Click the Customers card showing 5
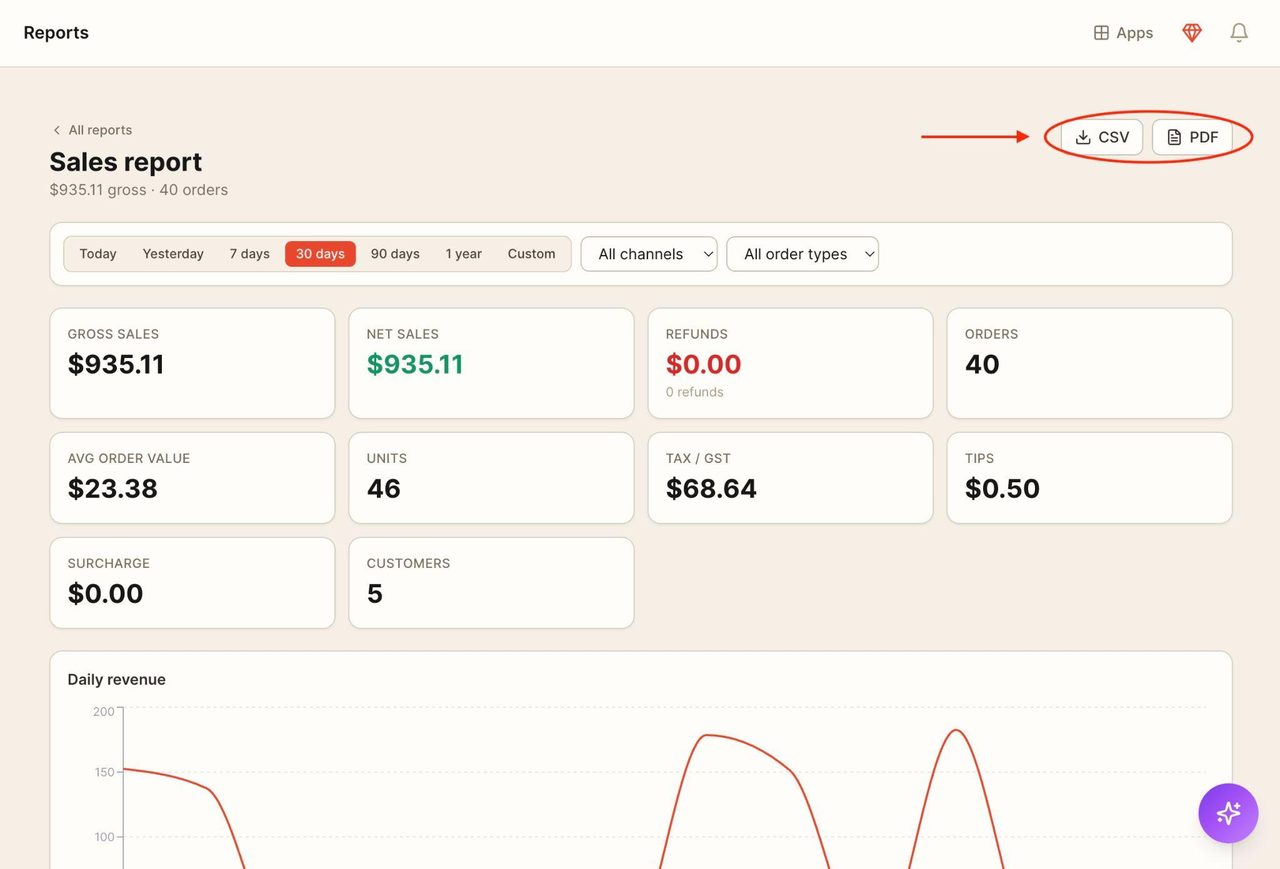The width and height of the screenshot is (1280, 869). (491, 583)
